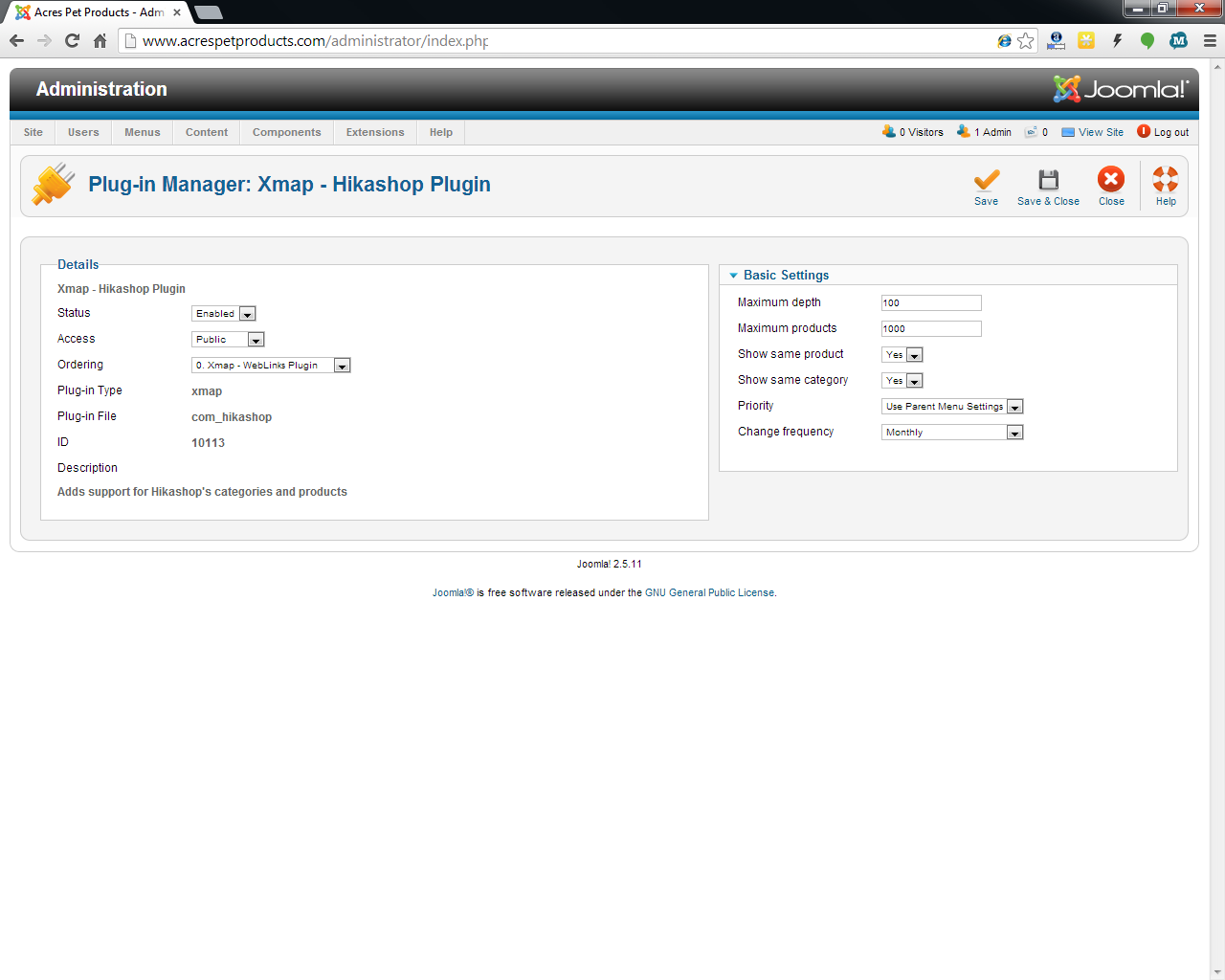Click the orange plug icon beside the page title

pyautogui.click(x=54, y=184)
